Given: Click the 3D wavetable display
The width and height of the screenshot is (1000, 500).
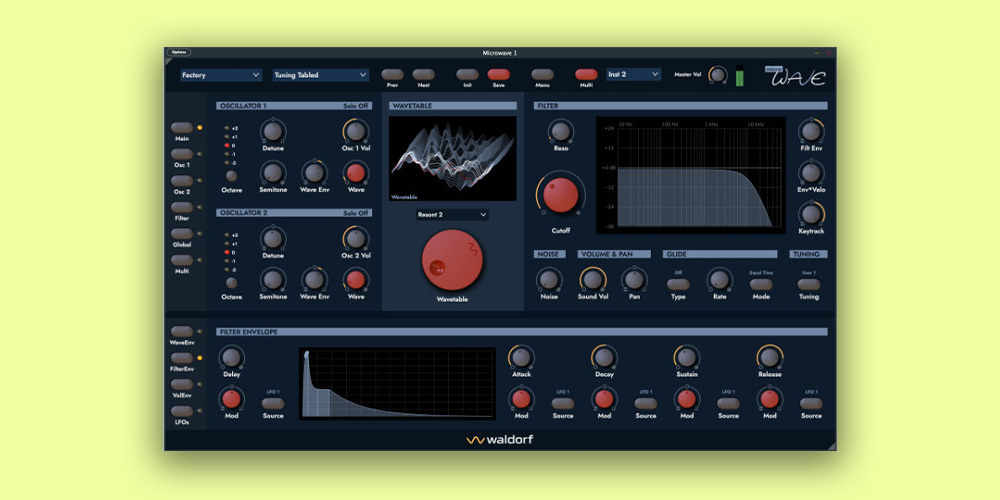Looking at the screenshot, I should 453,158.
